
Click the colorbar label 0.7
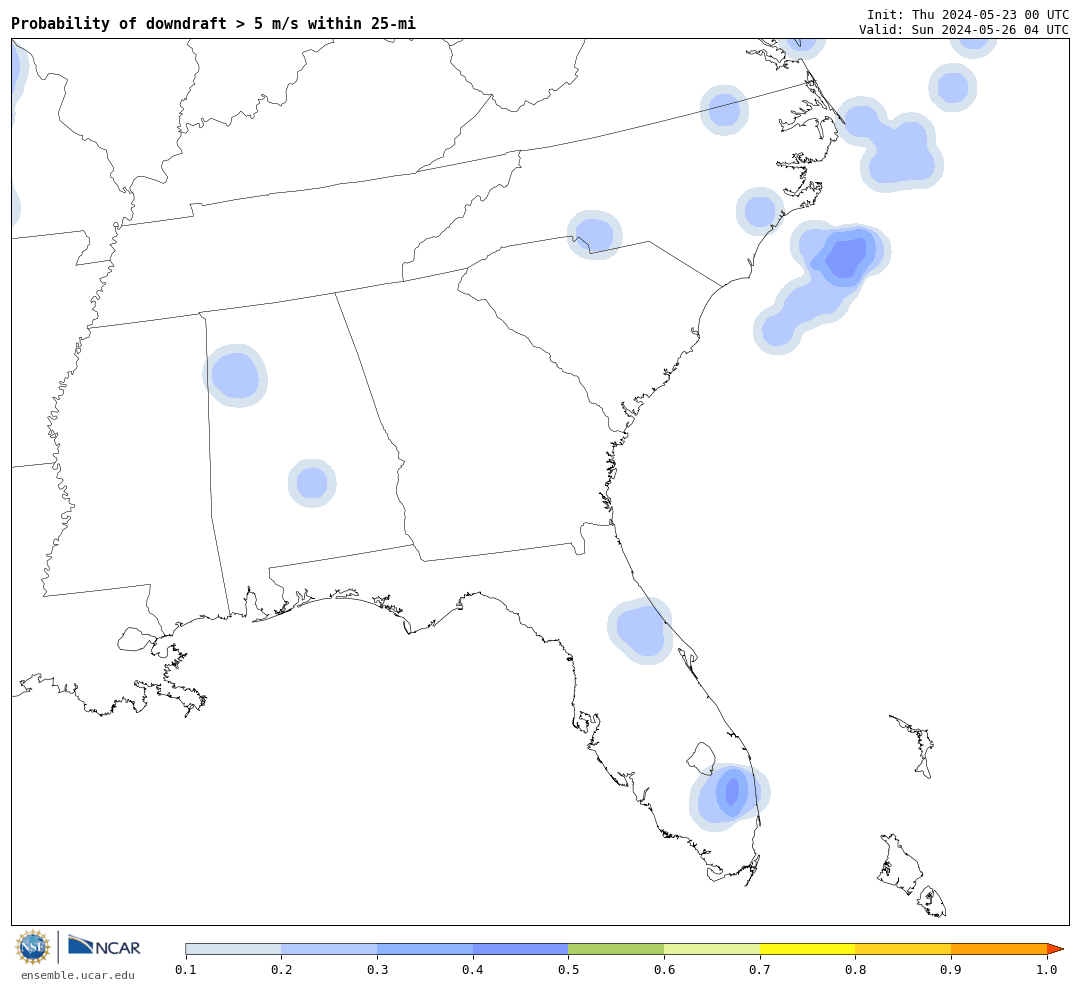pyautogui.click(x=760, y=970)
